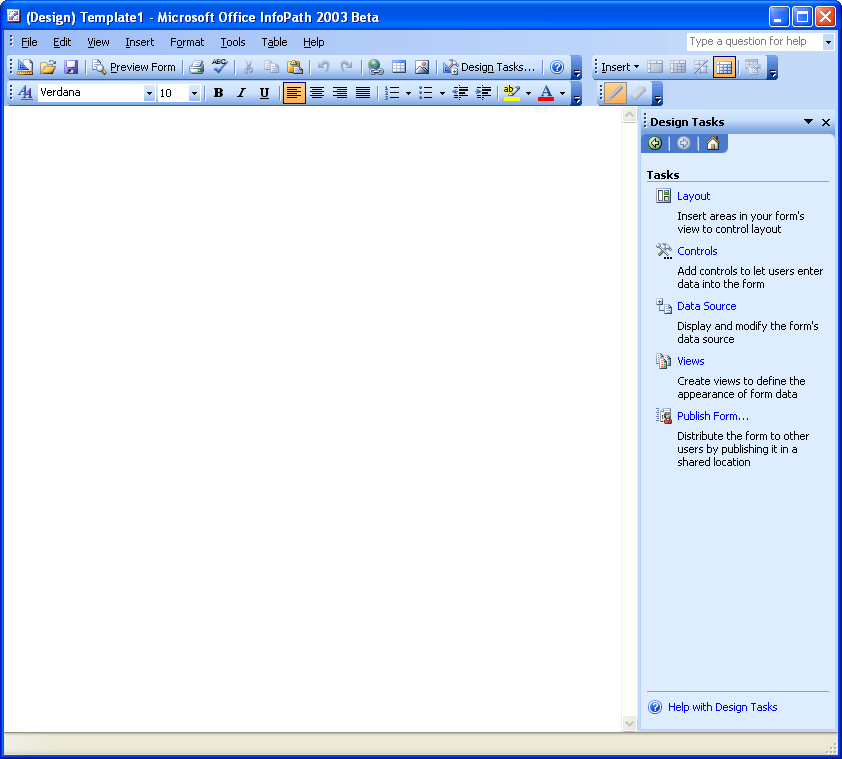Open the Design Tasks pane dropdown arrow

[x=808, y=121]
